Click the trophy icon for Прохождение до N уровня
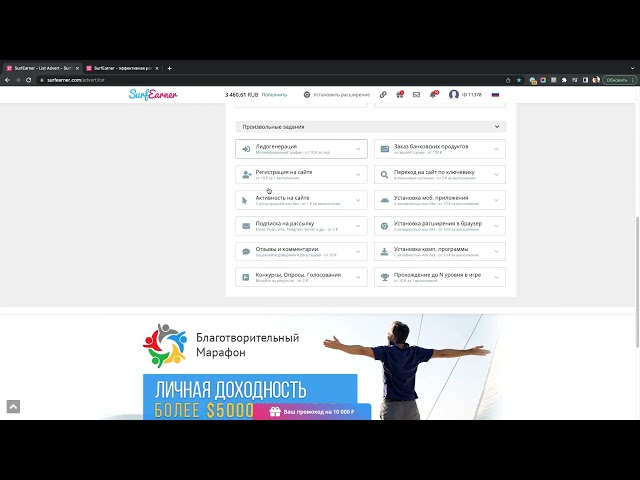The height and width of the screenshot is (480, 640). coord(384,278)
